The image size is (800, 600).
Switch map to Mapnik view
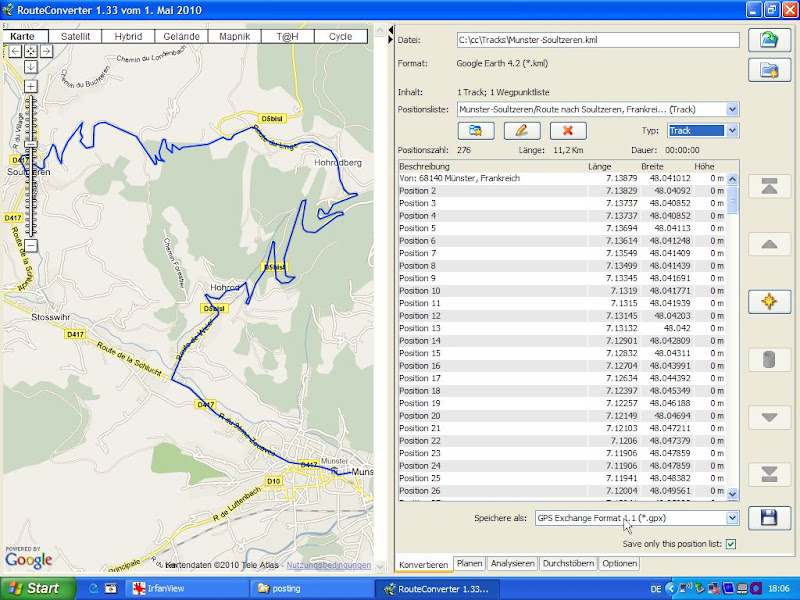coord(235,36)
